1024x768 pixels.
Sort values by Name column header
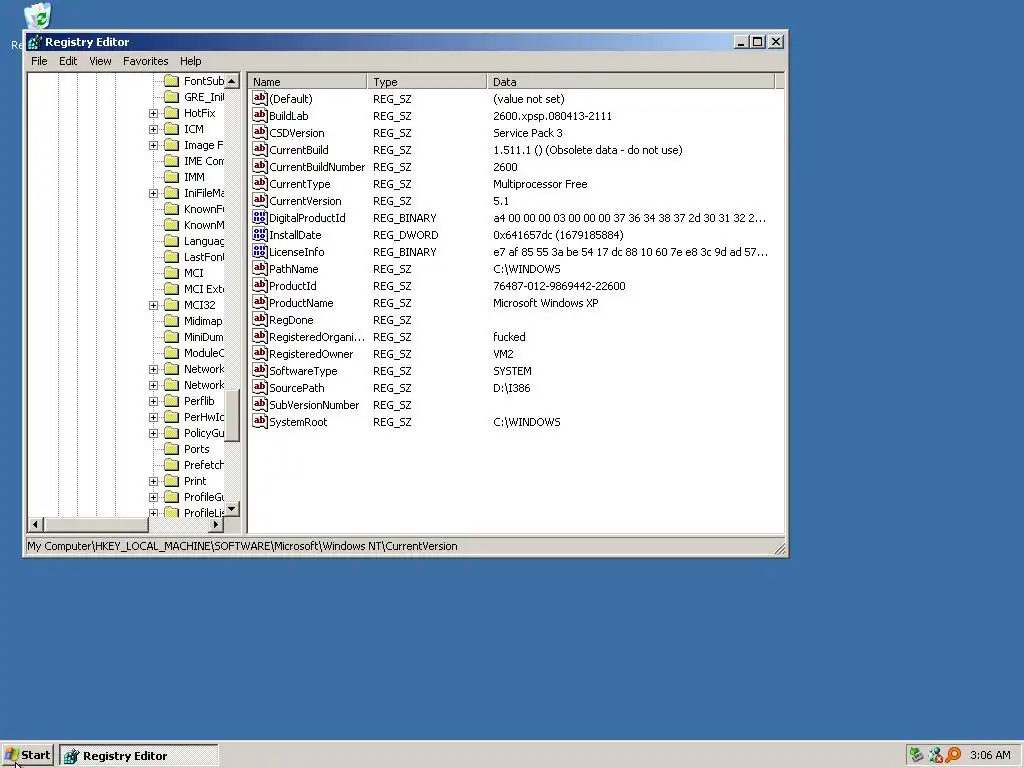(x=308, y=82)
